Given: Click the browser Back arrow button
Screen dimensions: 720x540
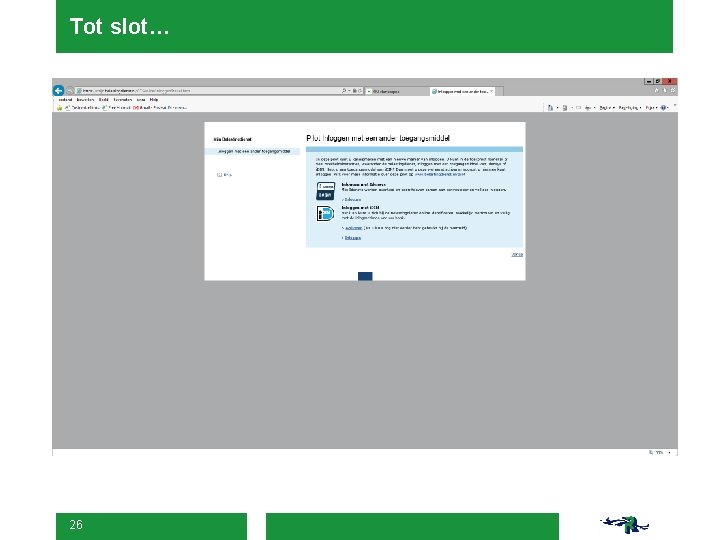Looking at the screenshot, I should click(x=58, y=90).
